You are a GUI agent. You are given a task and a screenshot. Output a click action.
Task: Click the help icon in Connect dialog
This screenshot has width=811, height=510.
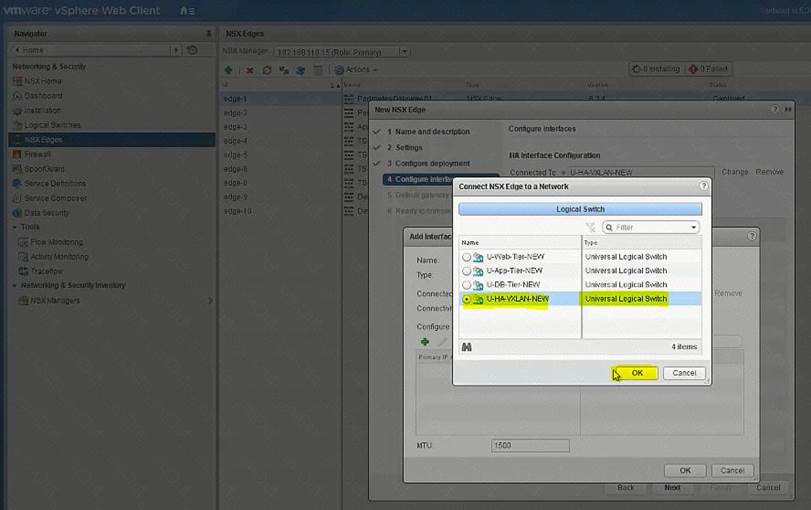point(703,186)
